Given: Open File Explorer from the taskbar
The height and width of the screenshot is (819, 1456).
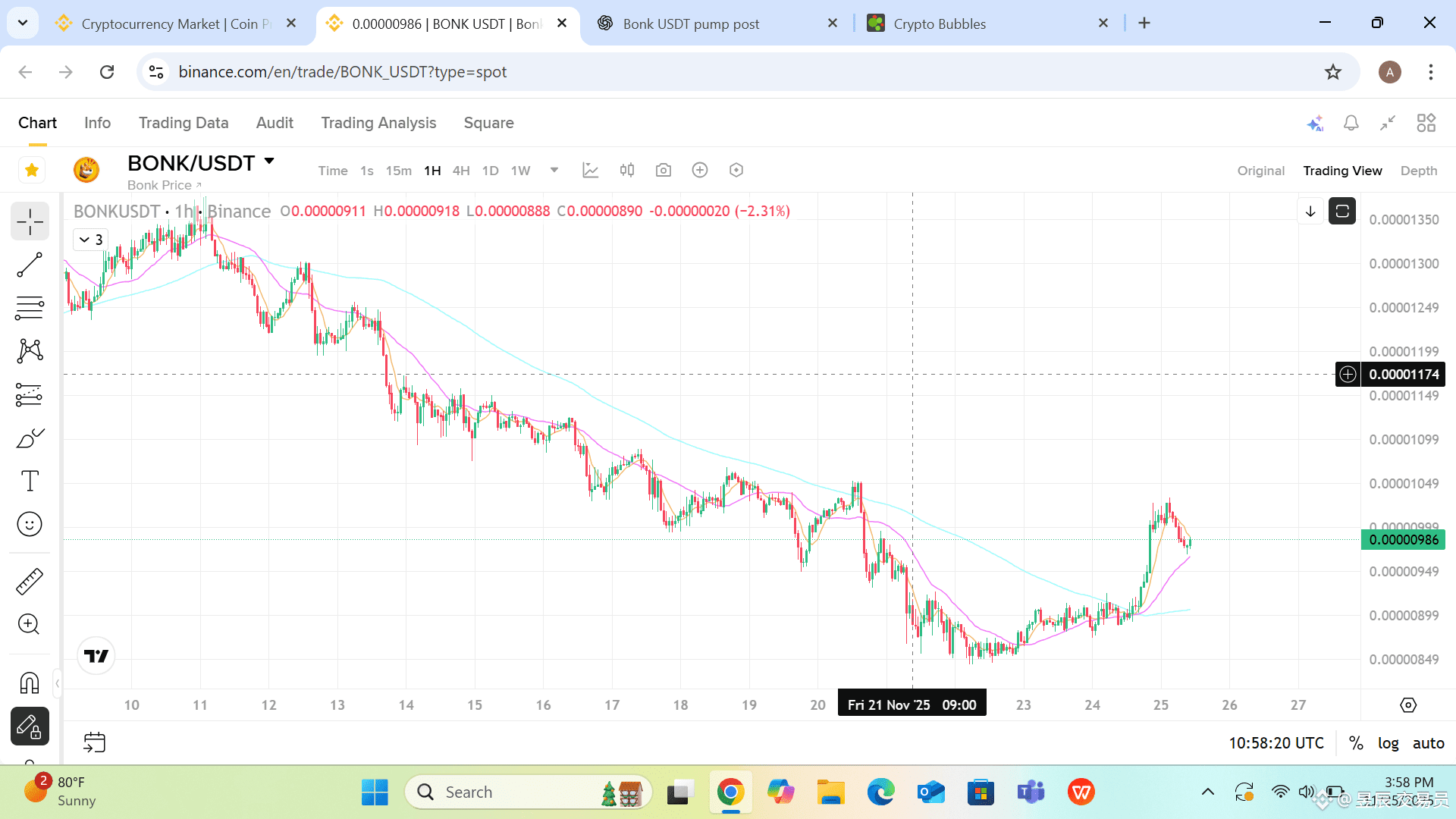Looking at the screenshot, I should 830,792.
